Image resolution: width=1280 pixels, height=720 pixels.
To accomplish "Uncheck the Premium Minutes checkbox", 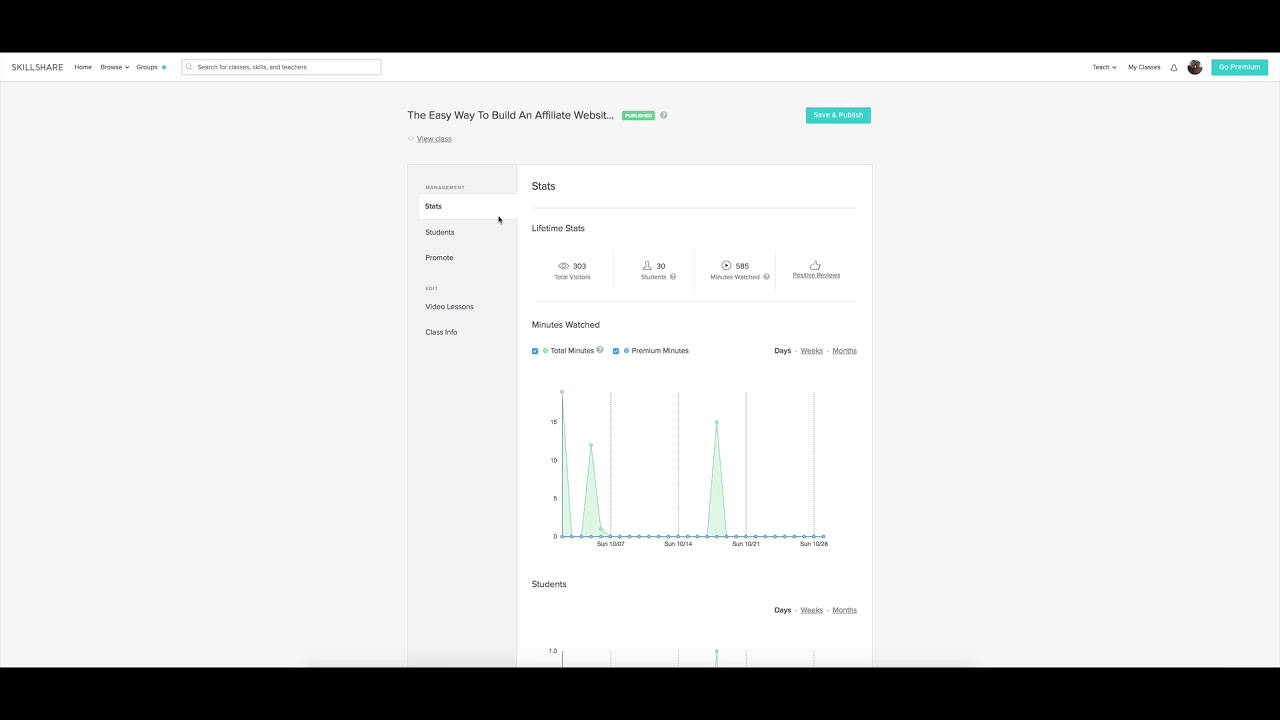I will [x=616, y=351].
